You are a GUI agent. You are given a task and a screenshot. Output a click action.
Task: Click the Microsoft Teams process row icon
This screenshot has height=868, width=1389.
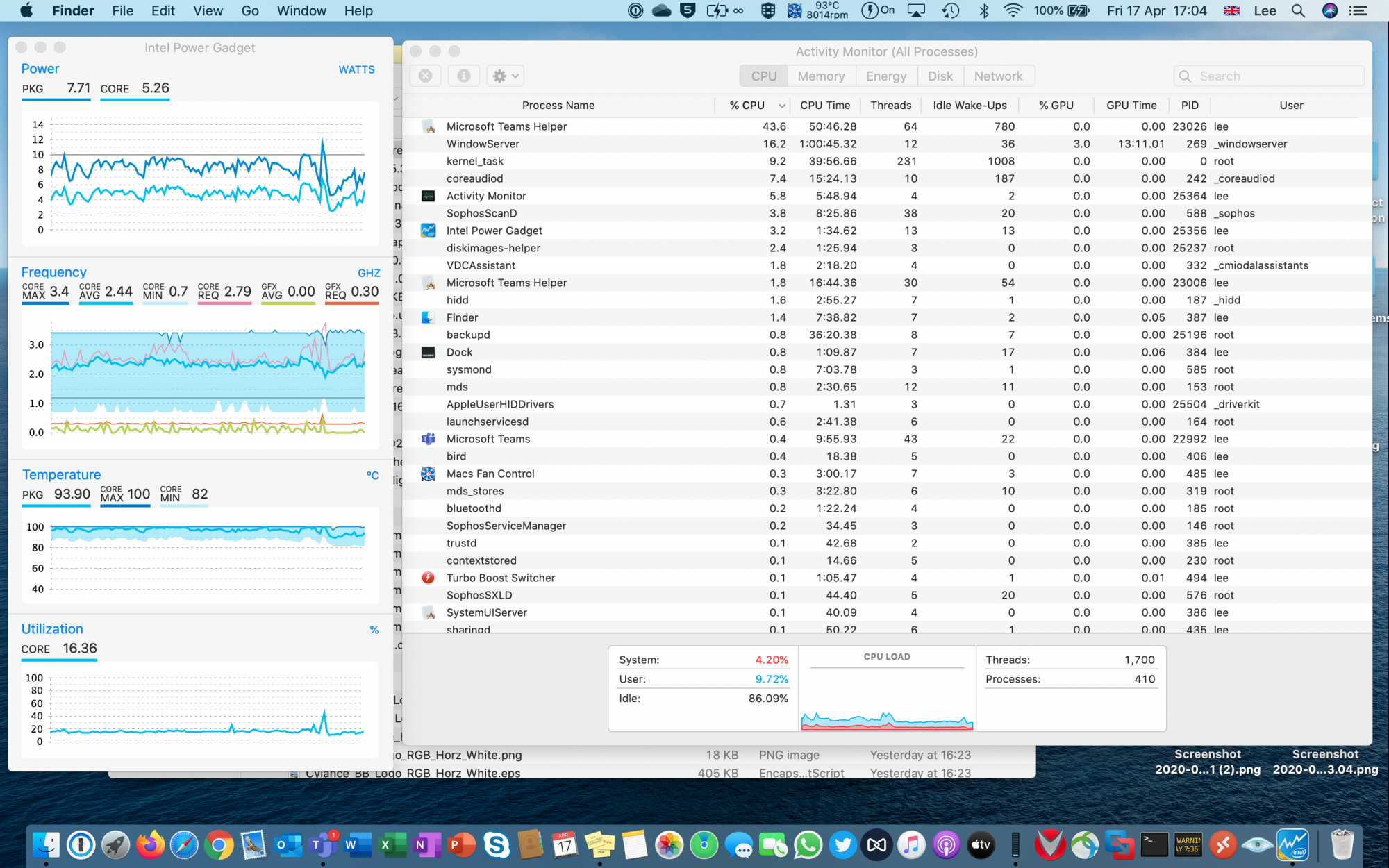[429, 439]
